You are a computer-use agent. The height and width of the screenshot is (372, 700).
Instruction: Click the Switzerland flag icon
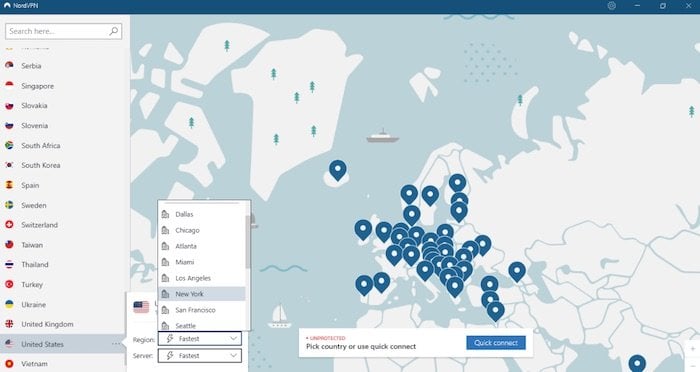click(x=9, y=225)
